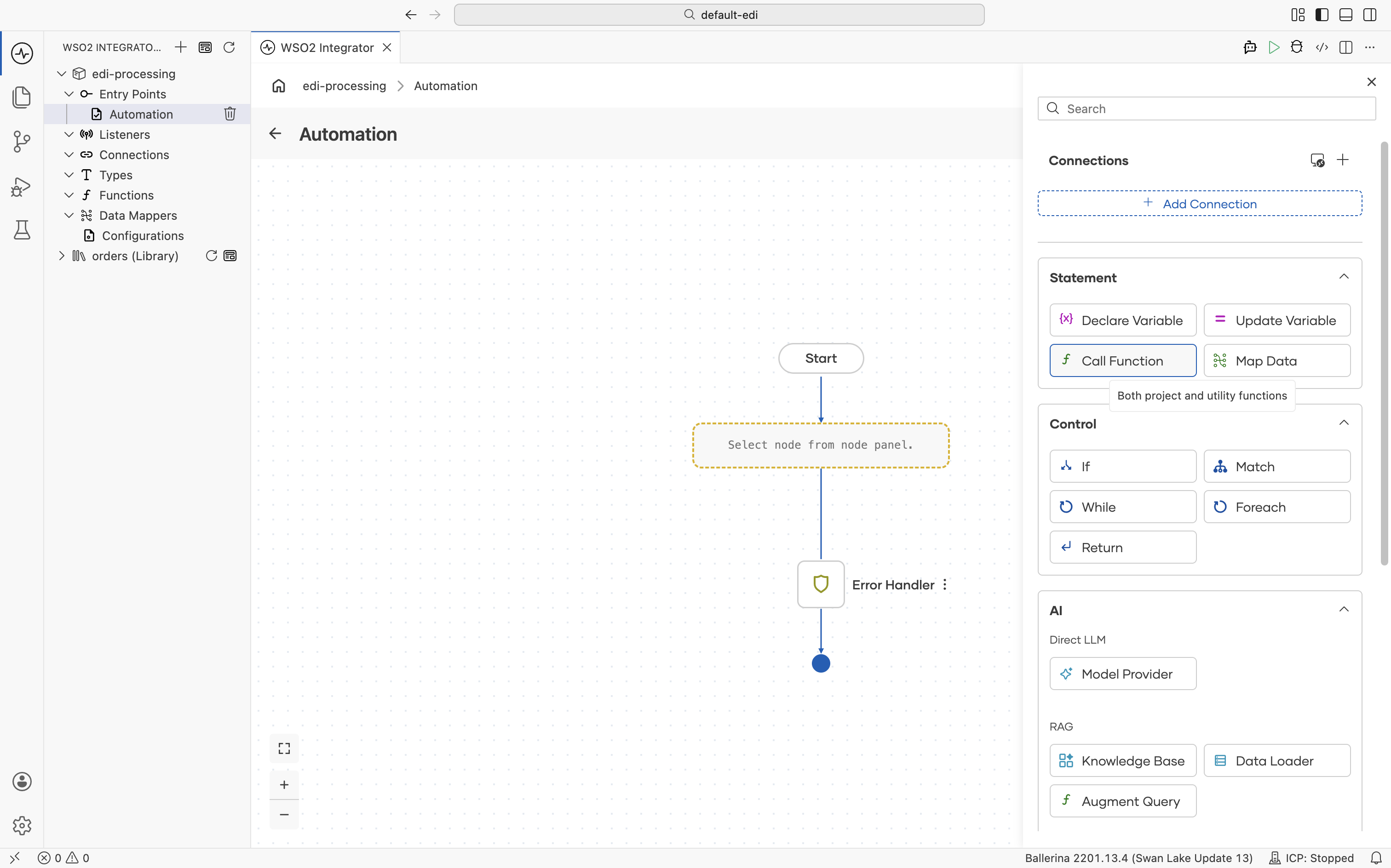Click the node panel vertical scrollbar
The height and width of the screenshot is (868, 1391).
click(x=1384, y=353)
